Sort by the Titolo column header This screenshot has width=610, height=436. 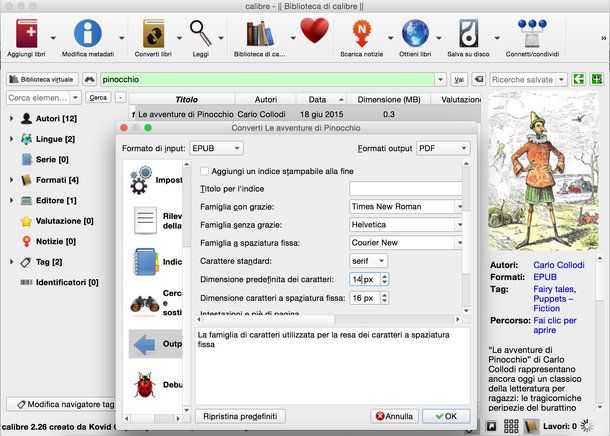186,100
